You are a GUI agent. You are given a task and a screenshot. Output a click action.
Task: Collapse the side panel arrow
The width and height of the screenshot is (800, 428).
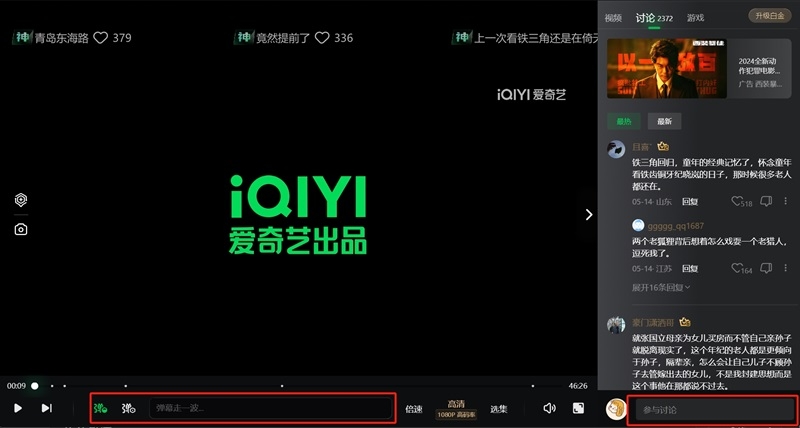(589, 215)
